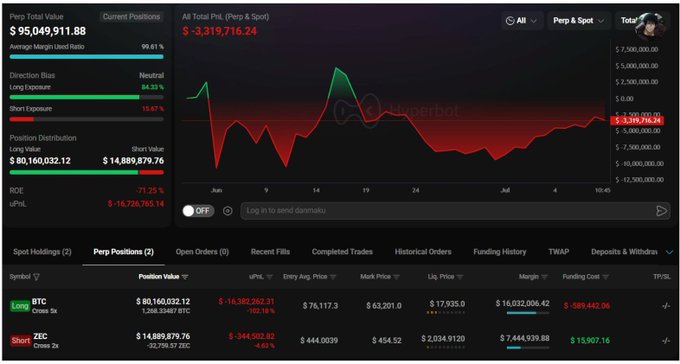Click the Short badge on ZEC row
The image size is (680, 364).
tap(20, 341)
